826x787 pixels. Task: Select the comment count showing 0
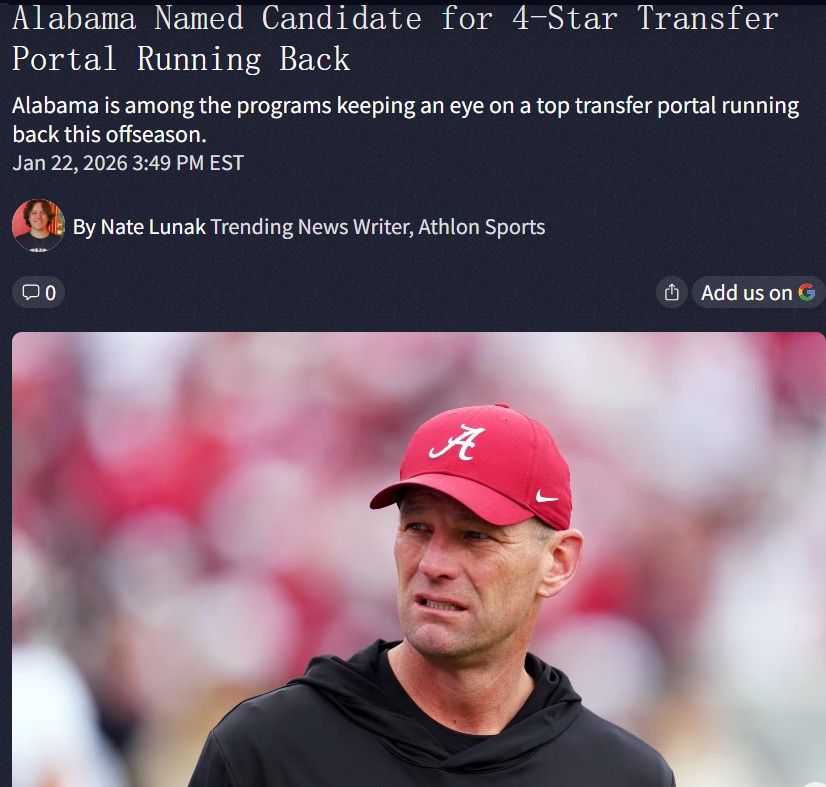(x=51, y=292)
